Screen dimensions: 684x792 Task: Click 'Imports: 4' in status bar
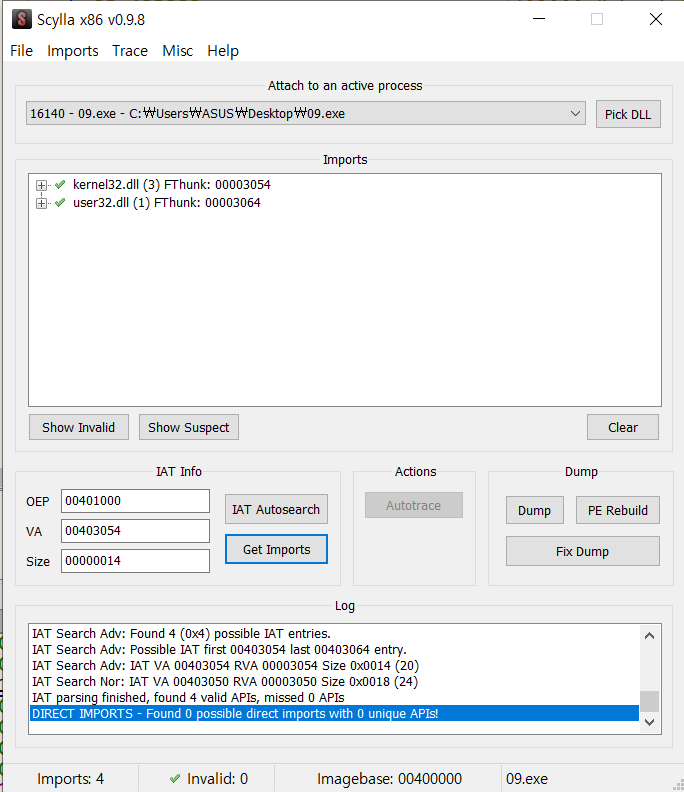point(70,778)
